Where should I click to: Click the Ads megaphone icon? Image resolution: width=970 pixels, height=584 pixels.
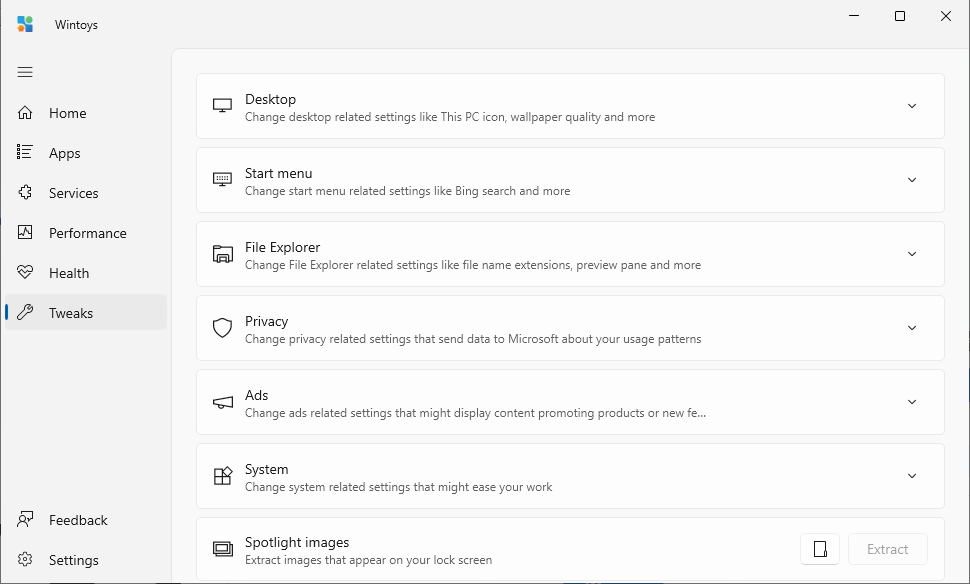click(223, 402)
